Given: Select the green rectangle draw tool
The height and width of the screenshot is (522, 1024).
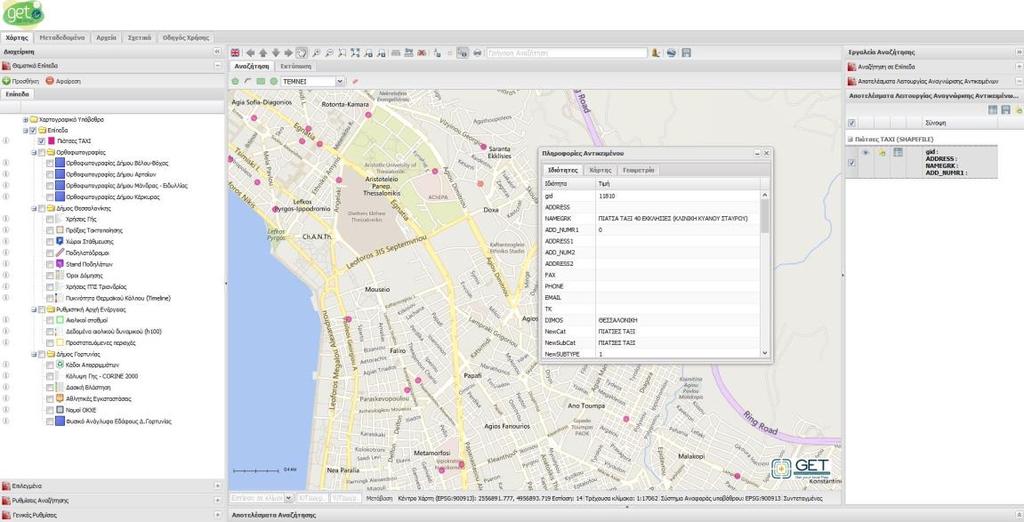Looking at the screenshot, I should click(261, 82).
